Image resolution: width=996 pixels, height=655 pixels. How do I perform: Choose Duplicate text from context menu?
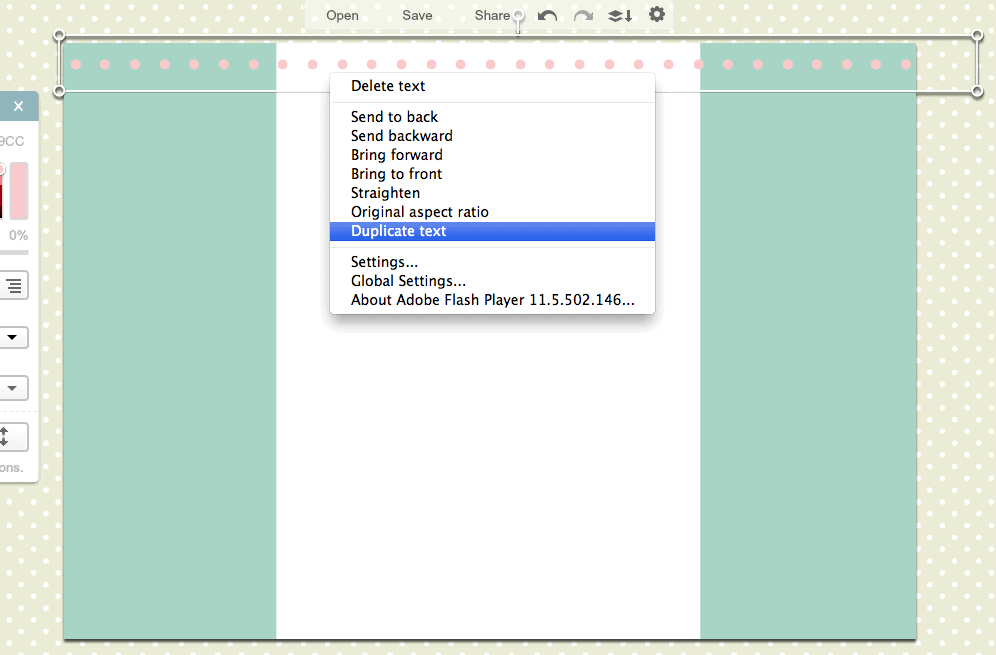click(x=398, y=231)
